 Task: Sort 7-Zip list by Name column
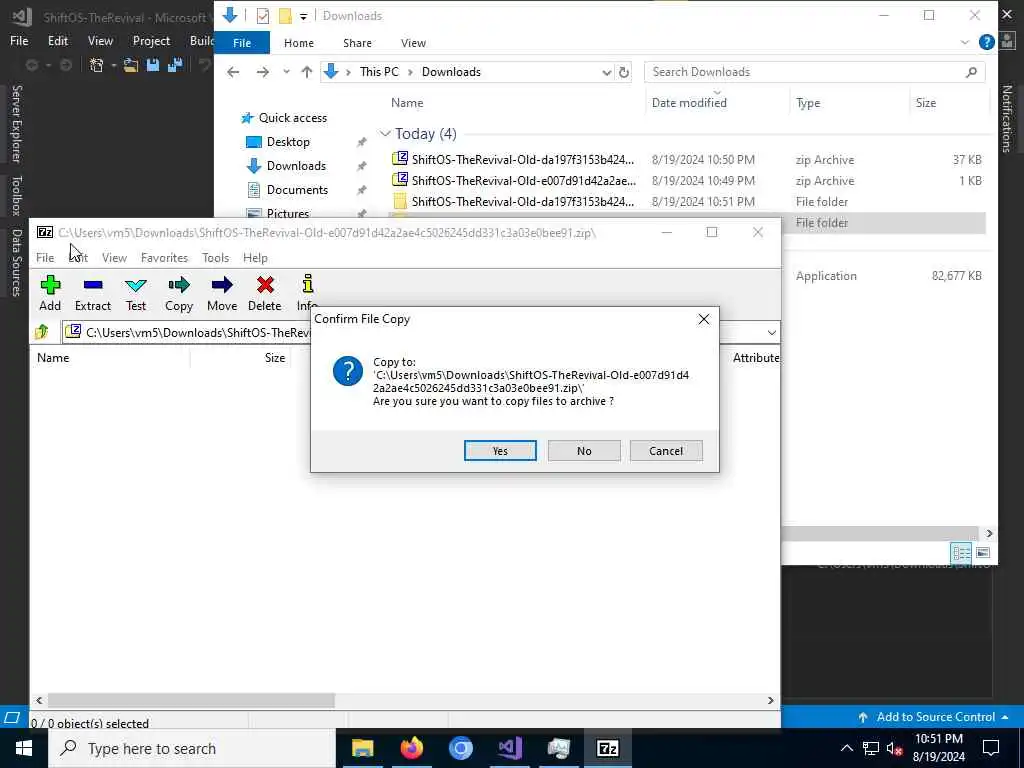pos(53,357)
